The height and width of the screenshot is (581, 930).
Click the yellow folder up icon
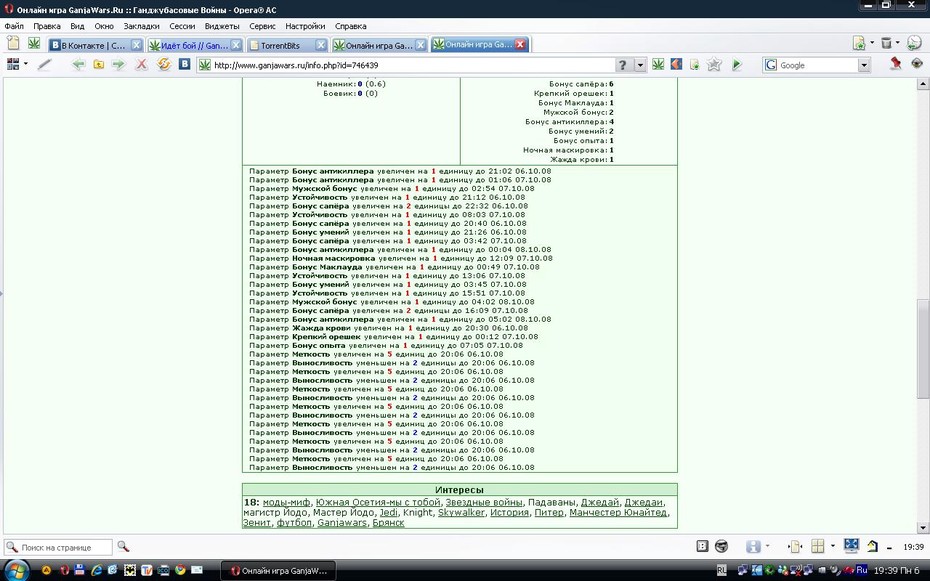[x=98, y=65]
